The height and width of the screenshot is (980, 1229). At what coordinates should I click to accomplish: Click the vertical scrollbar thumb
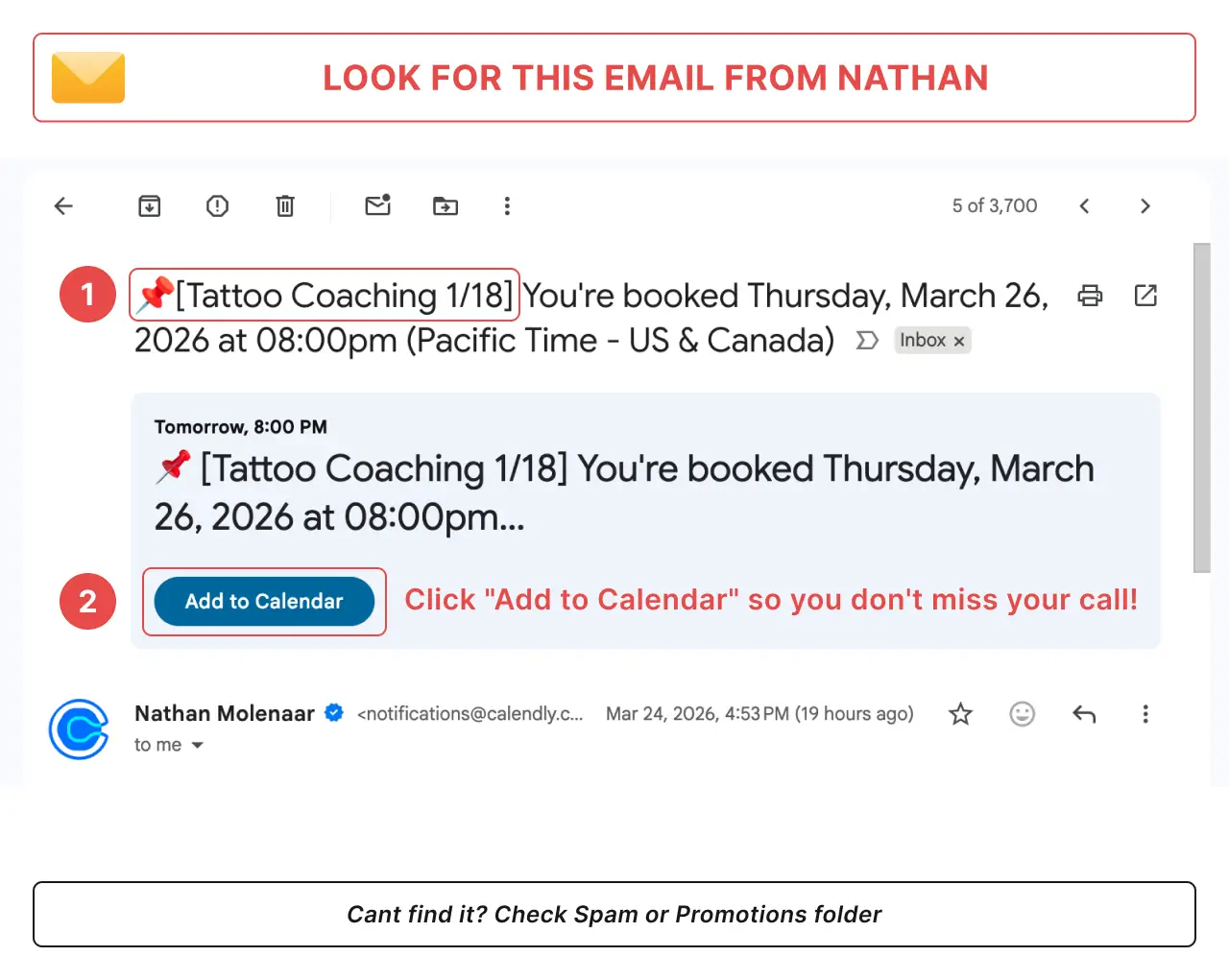pyautogui.click(x=1202, y=408)
